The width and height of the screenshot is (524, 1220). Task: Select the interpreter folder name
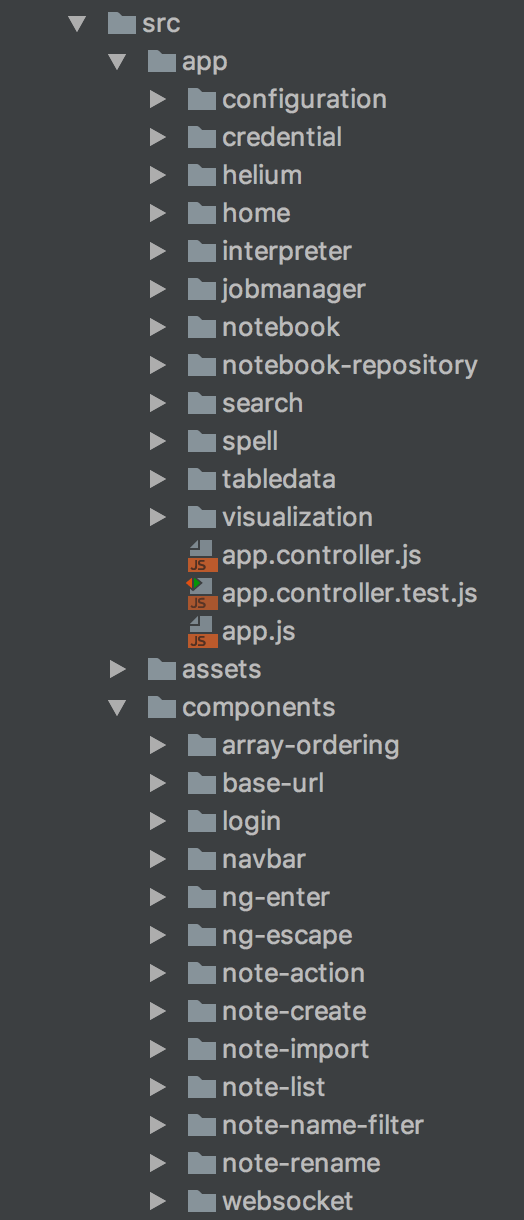[287, 252]
